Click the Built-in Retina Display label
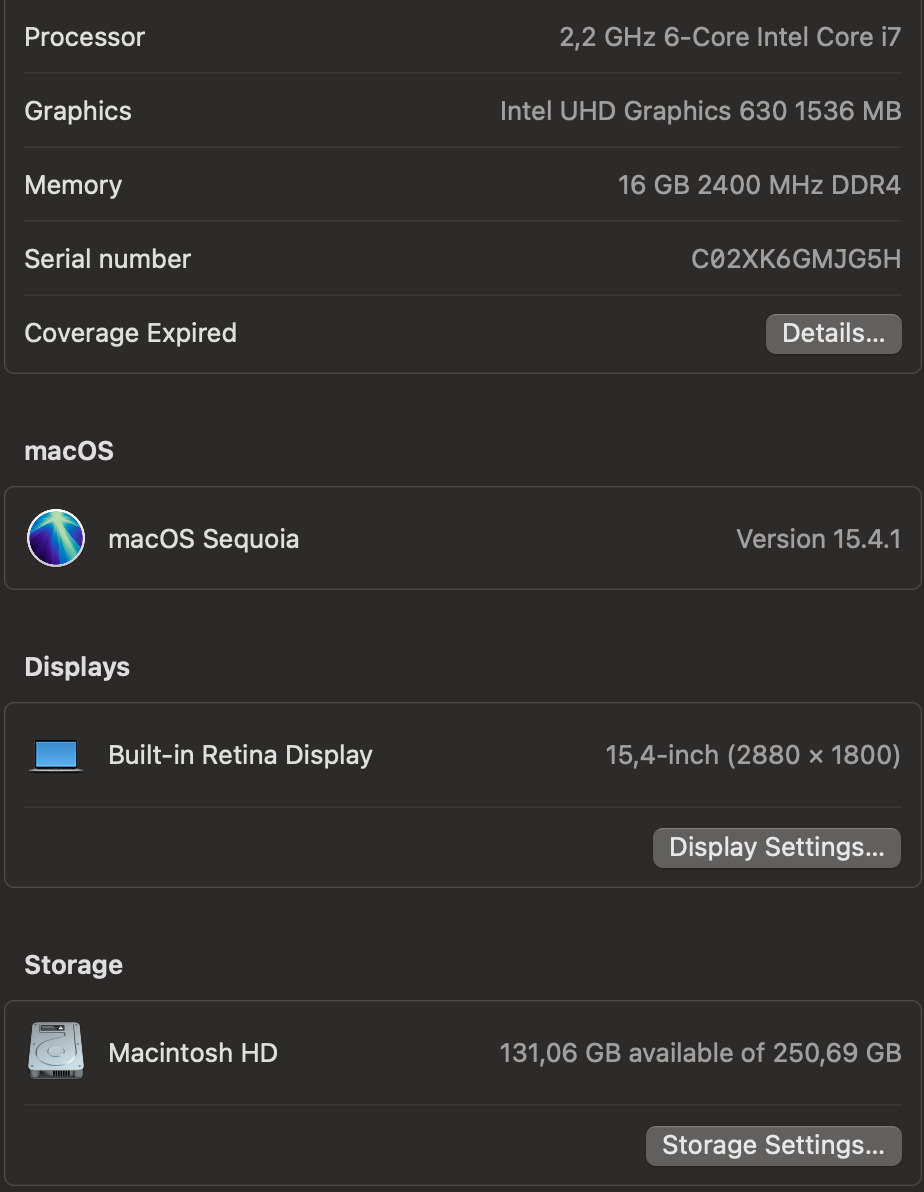924x1192 pixels. pyautogui.click(x=240, y=755)
